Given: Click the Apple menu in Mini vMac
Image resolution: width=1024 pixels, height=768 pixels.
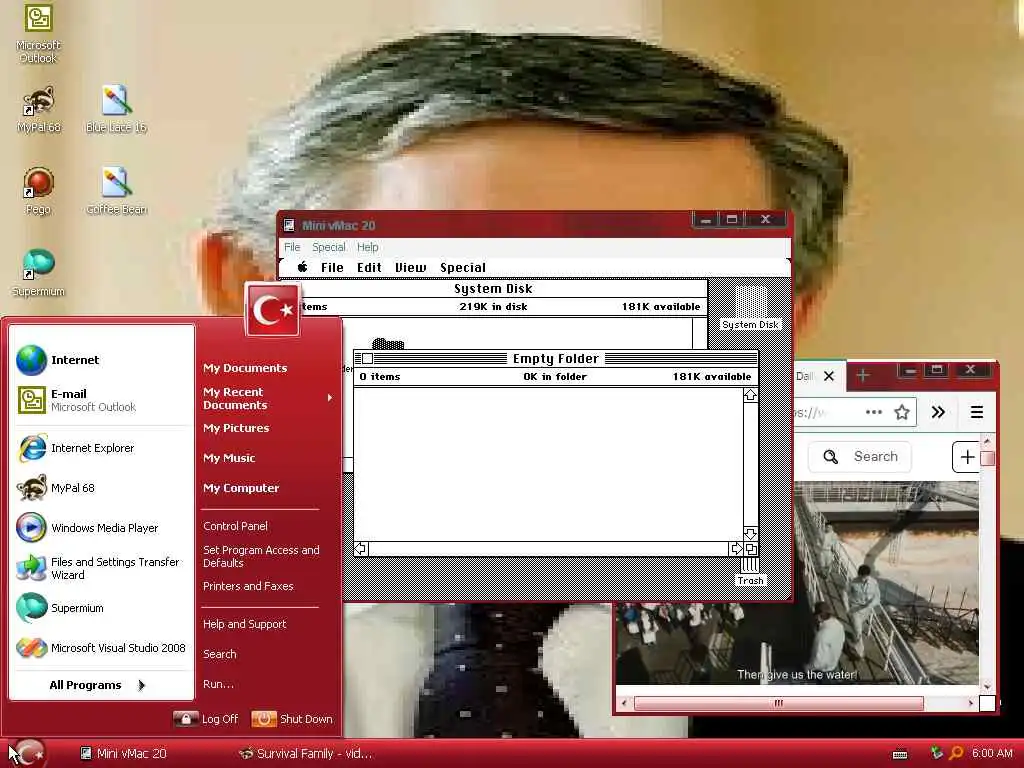Looking at the screenshot, I should click(302, 267).
